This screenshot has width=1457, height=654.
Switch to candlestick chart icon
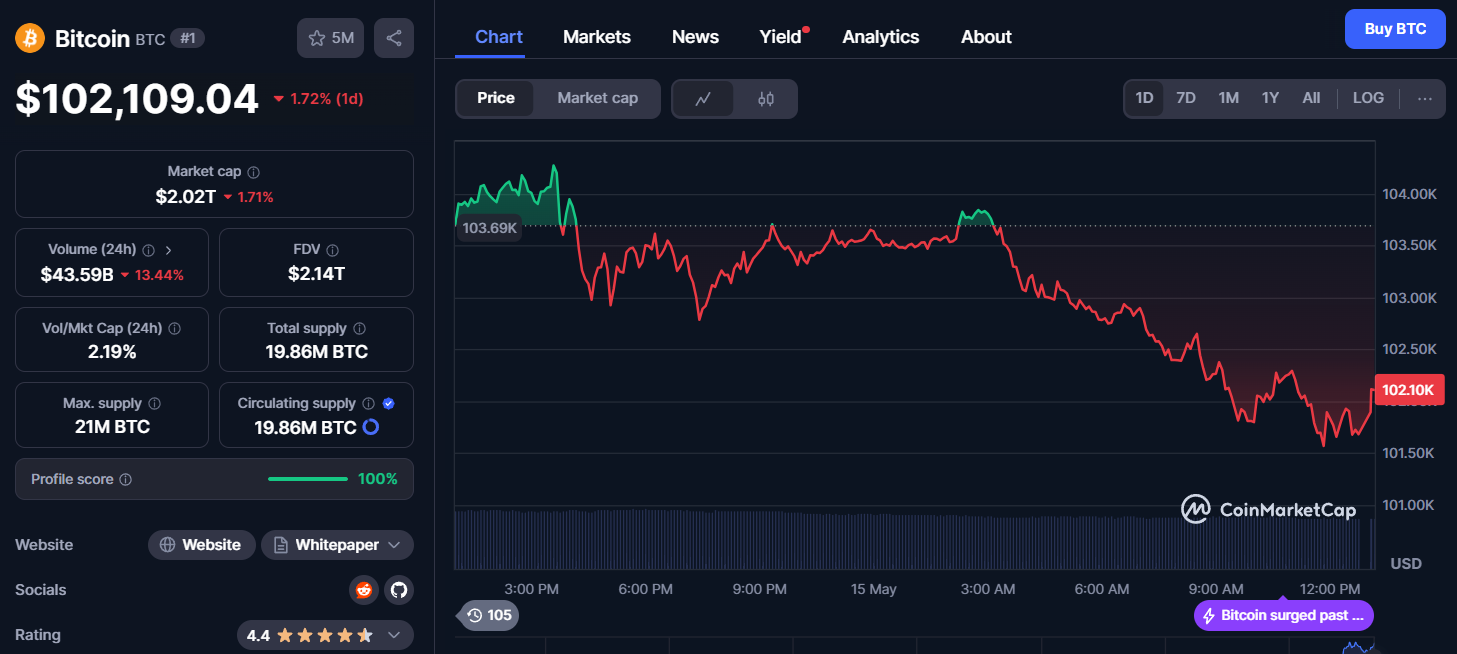(x=766, y=99)
